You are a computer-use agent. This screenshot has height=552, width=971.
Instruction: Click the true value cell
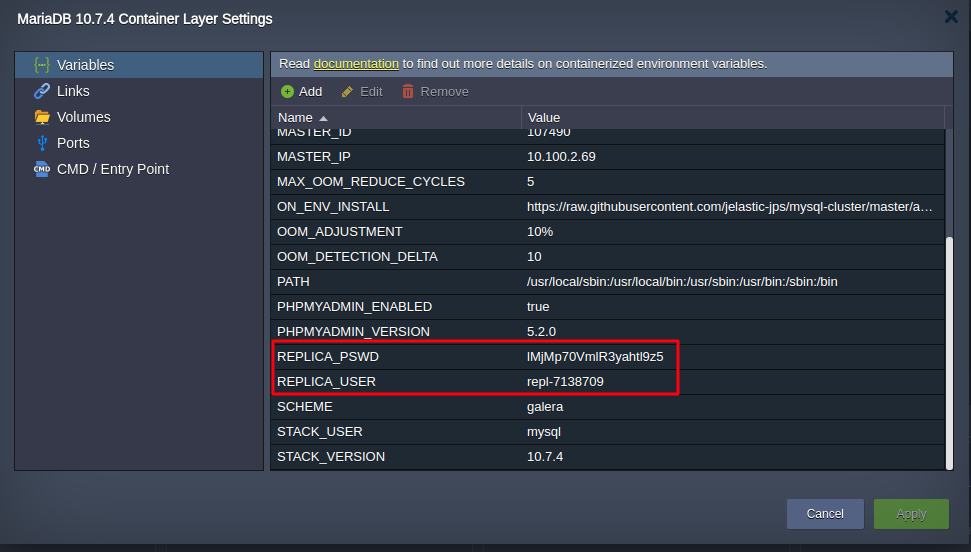[538, 307]
